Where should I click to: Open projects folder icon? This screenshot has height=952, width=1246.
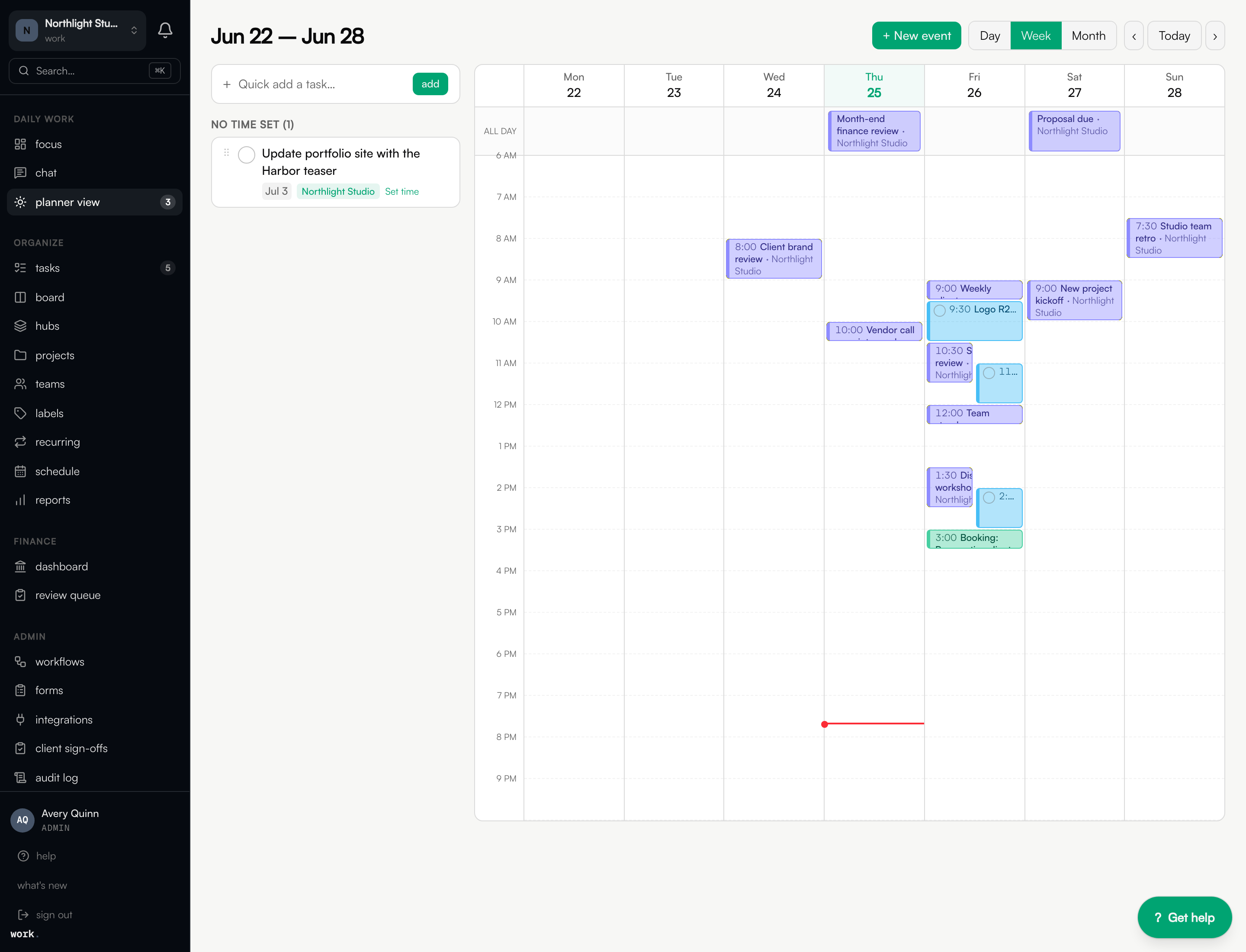coord(20,355)
